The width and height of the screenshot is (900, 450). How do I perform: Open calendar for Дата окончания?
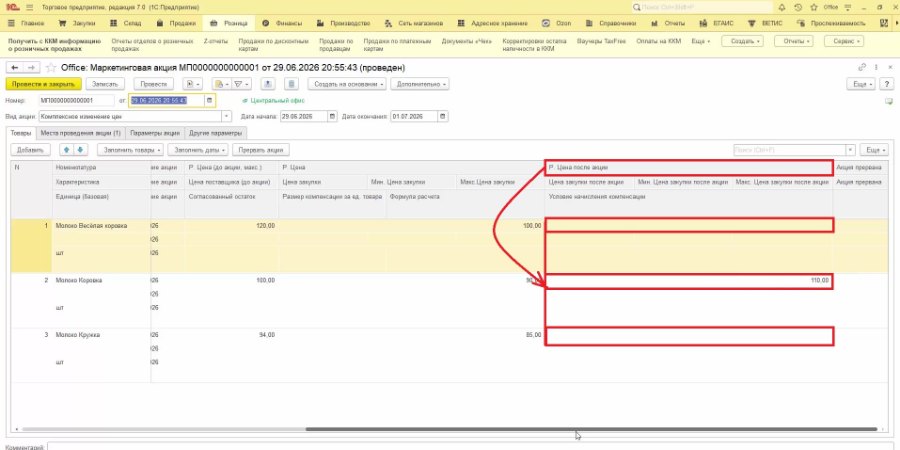443,116
